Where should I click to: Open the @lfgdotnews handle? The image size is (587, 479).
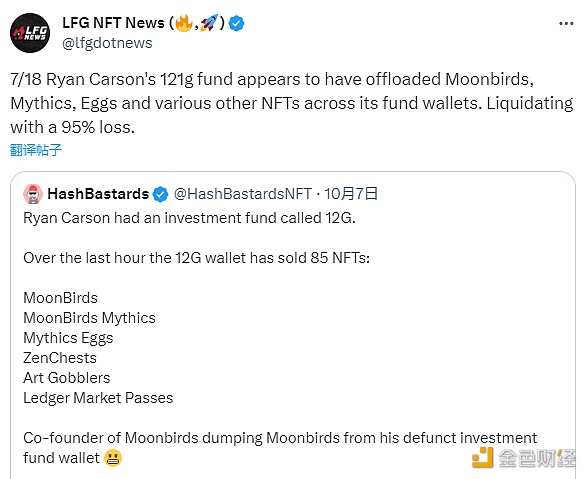(x=107, y=43)
